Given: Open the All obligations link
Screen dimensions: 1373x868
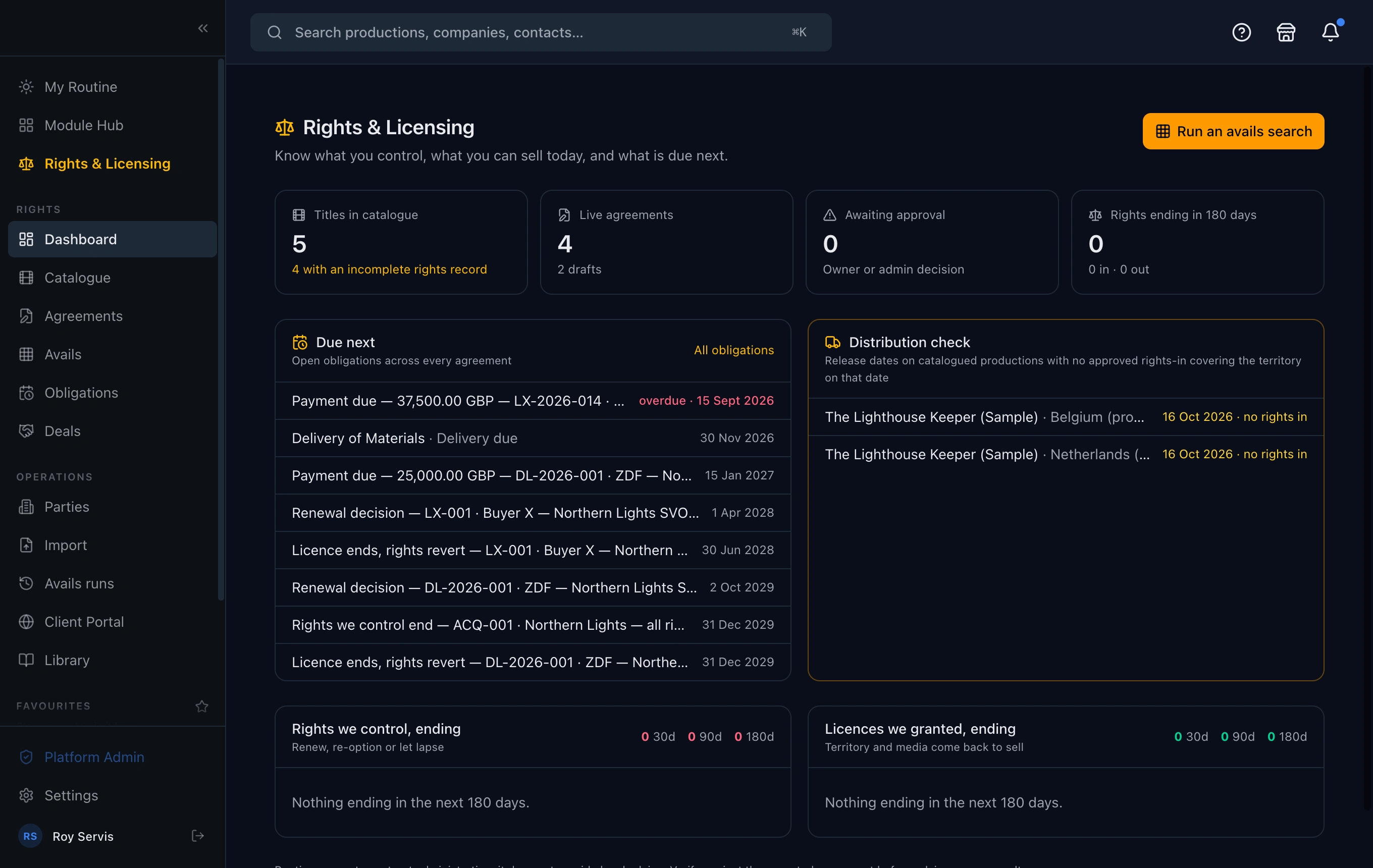Looking at the screenshot, I should (x=733, y=350).
